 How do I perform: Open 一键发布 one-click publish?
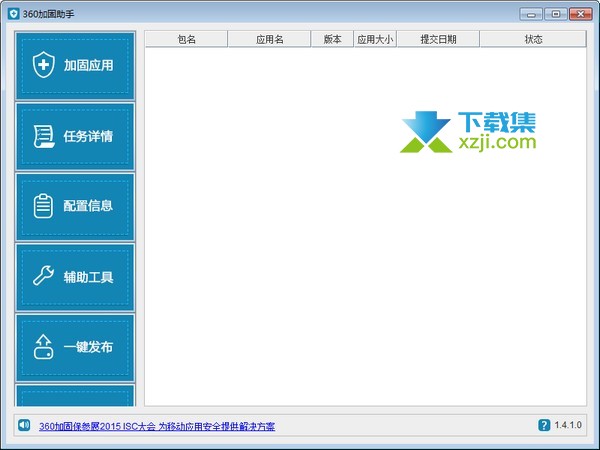pyautogui.click(x=75, y=347)
